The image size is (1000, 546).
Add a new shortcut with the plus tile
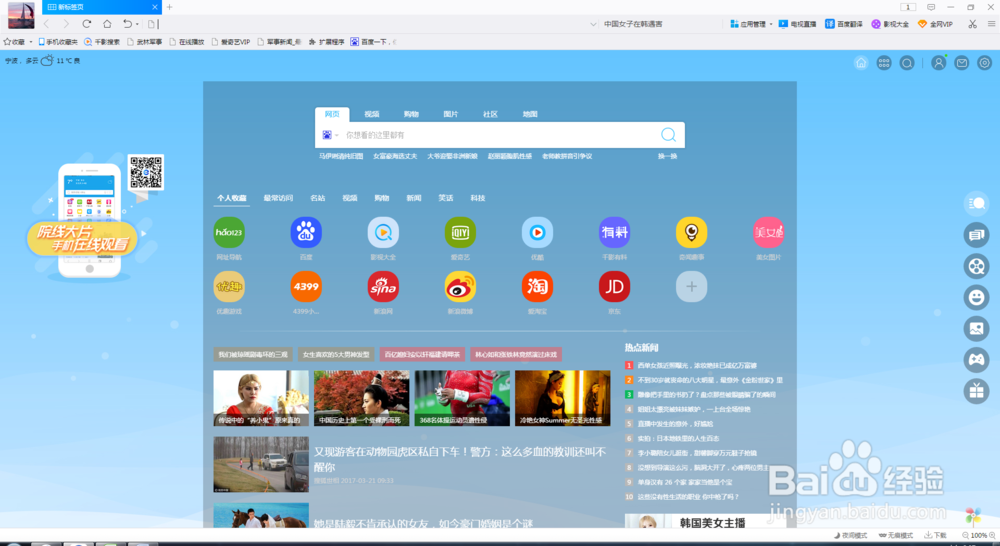(691, 286)
